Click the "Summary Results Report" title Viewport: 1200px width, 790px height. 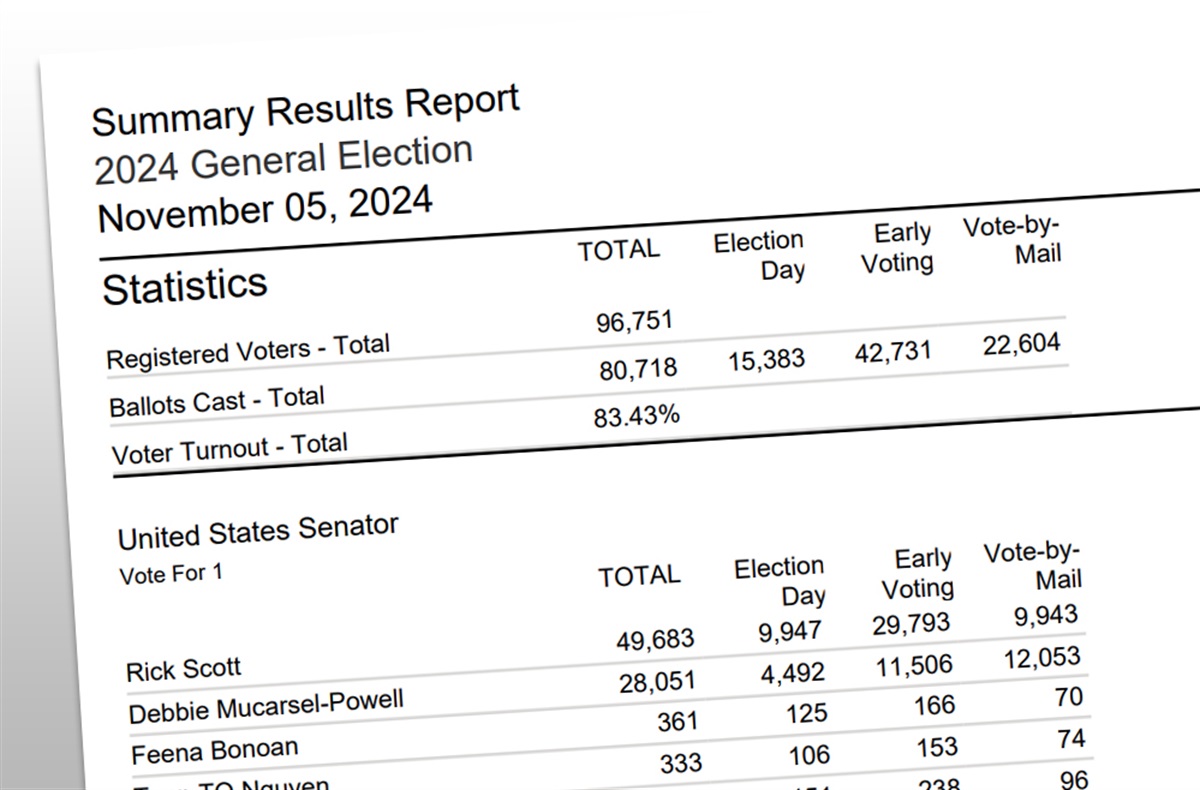click(x=305, y=110)
